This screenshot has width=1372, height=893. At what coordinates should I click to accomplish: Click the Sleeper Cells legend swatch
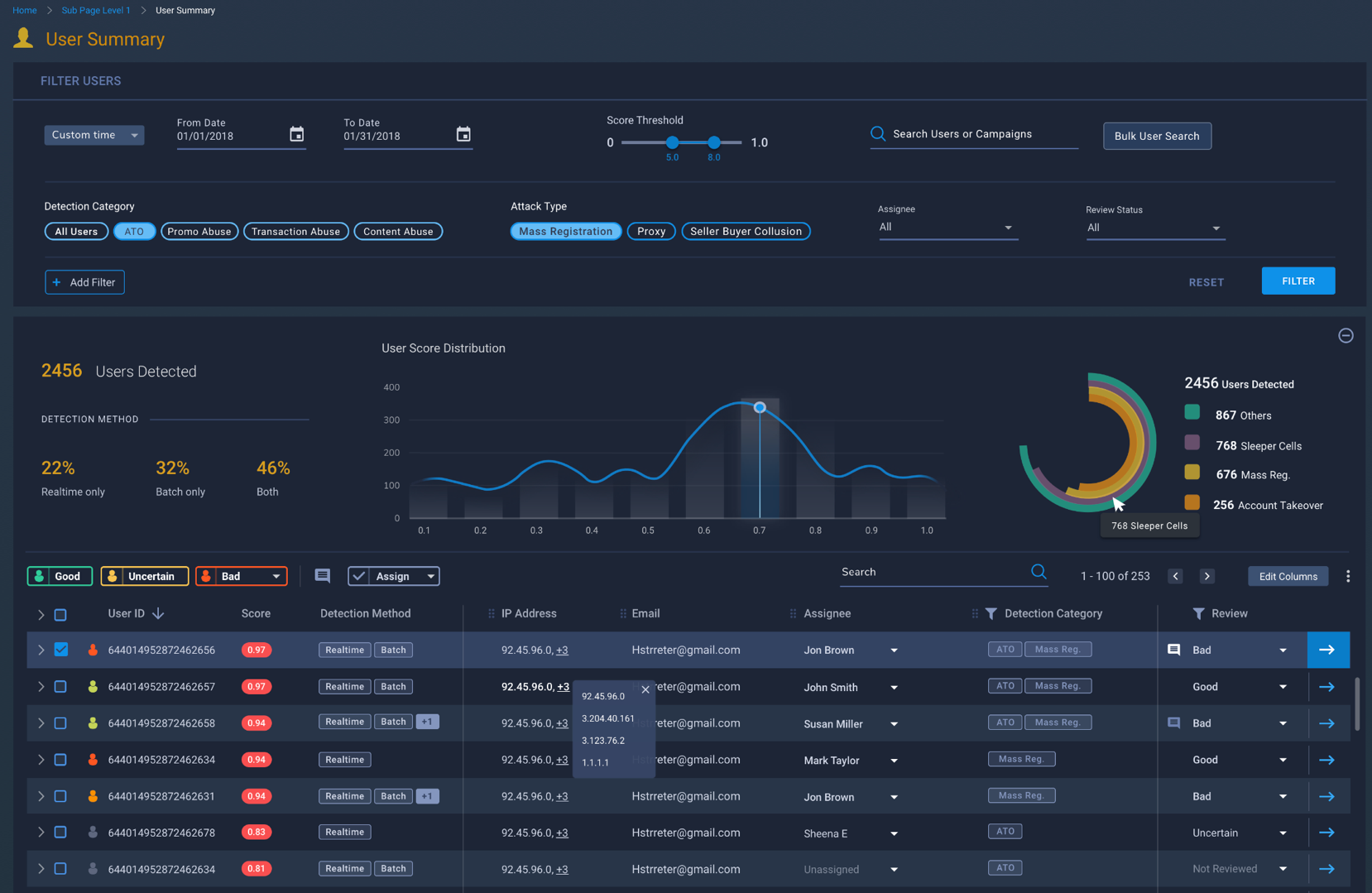click(x=1192, y=443)
